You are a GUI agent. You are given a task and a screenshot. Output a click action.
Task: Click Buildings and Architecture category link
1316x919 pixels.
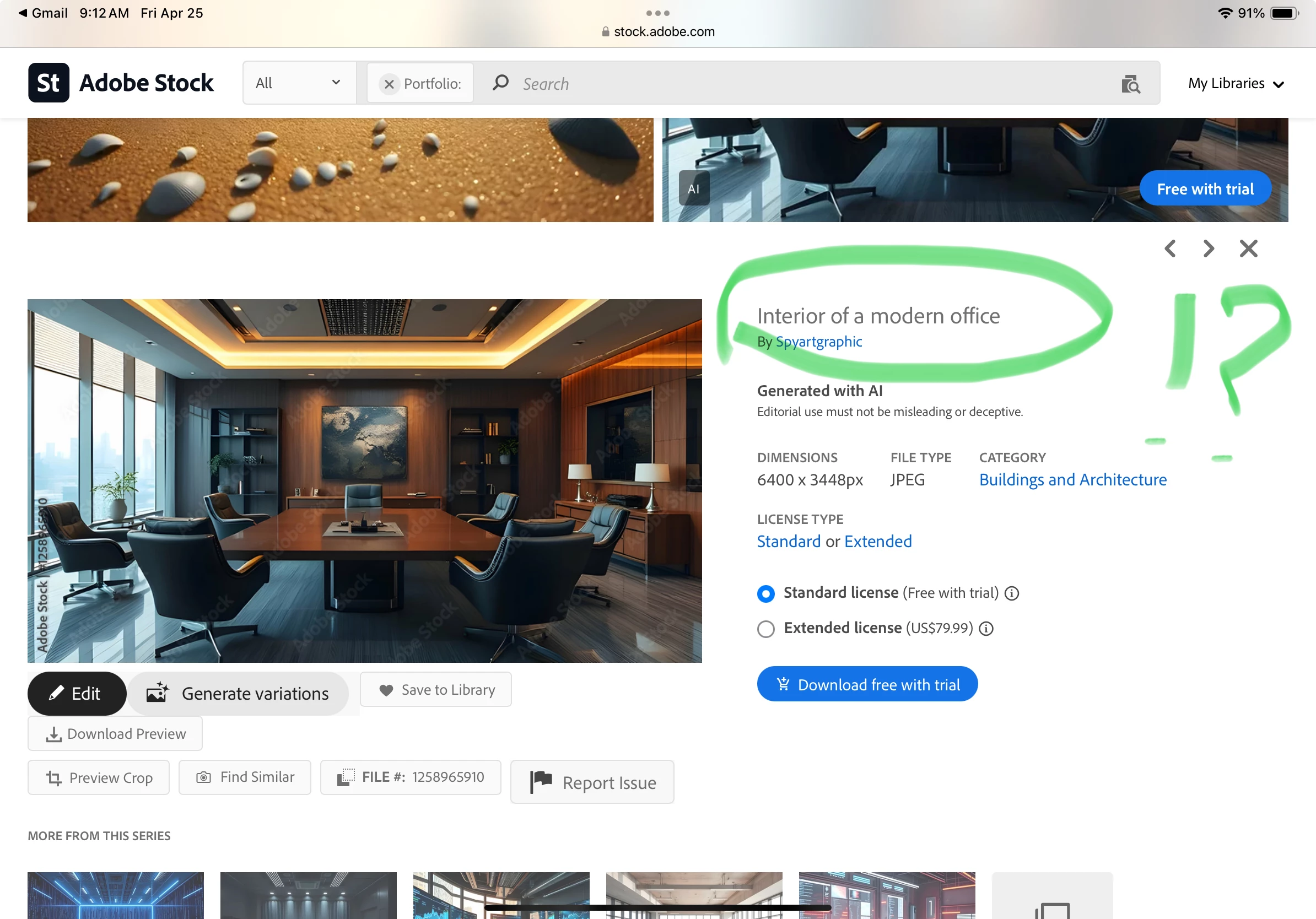coord(1072,479)
